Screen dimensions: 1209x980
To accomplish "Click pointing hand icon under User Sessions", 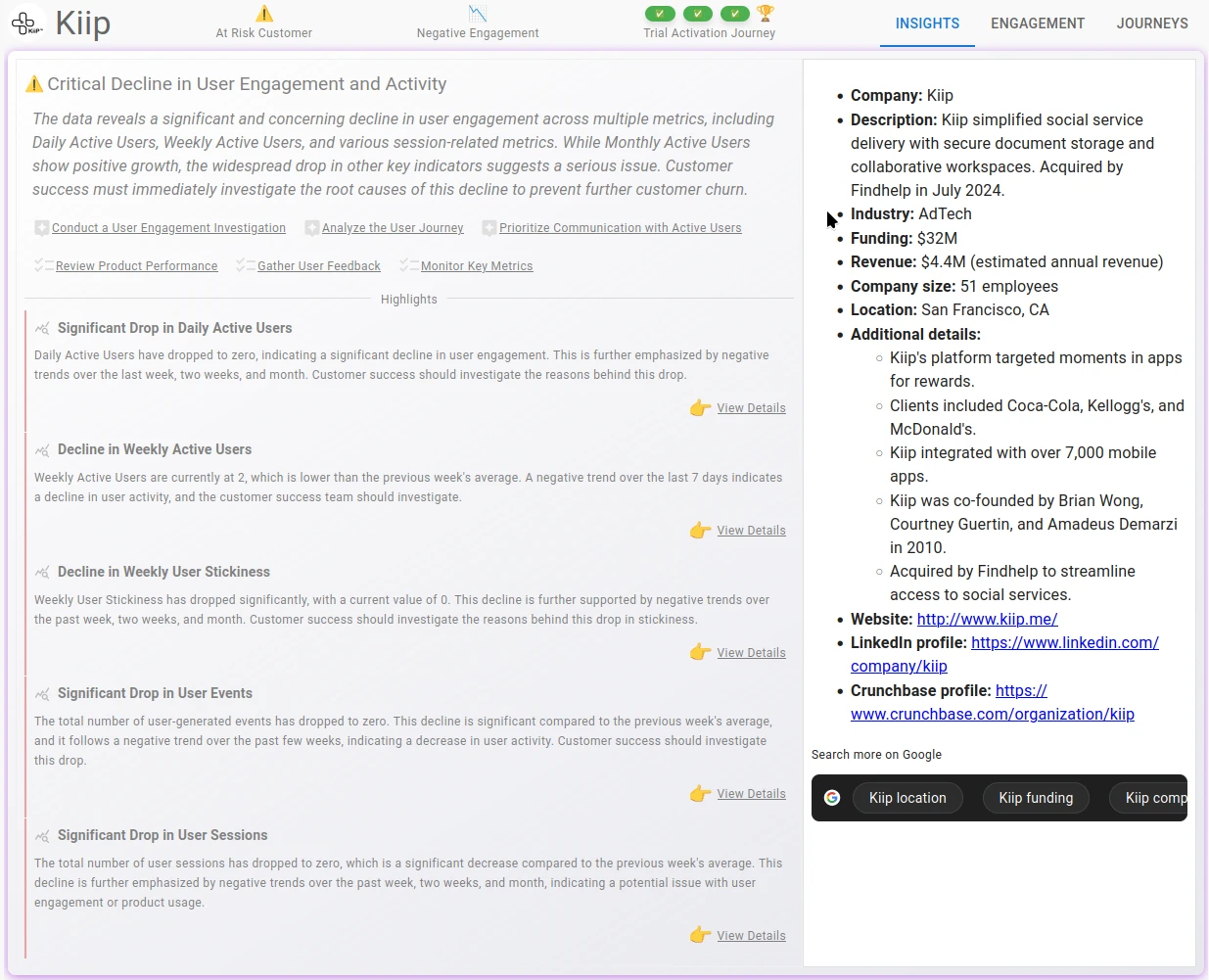I will (700, 935).
